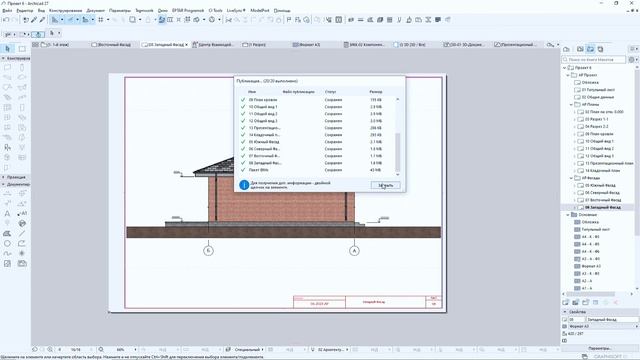Switch to 1-й этаж tab
This screenshot has width=640, height=360.
tap(59, 44)
